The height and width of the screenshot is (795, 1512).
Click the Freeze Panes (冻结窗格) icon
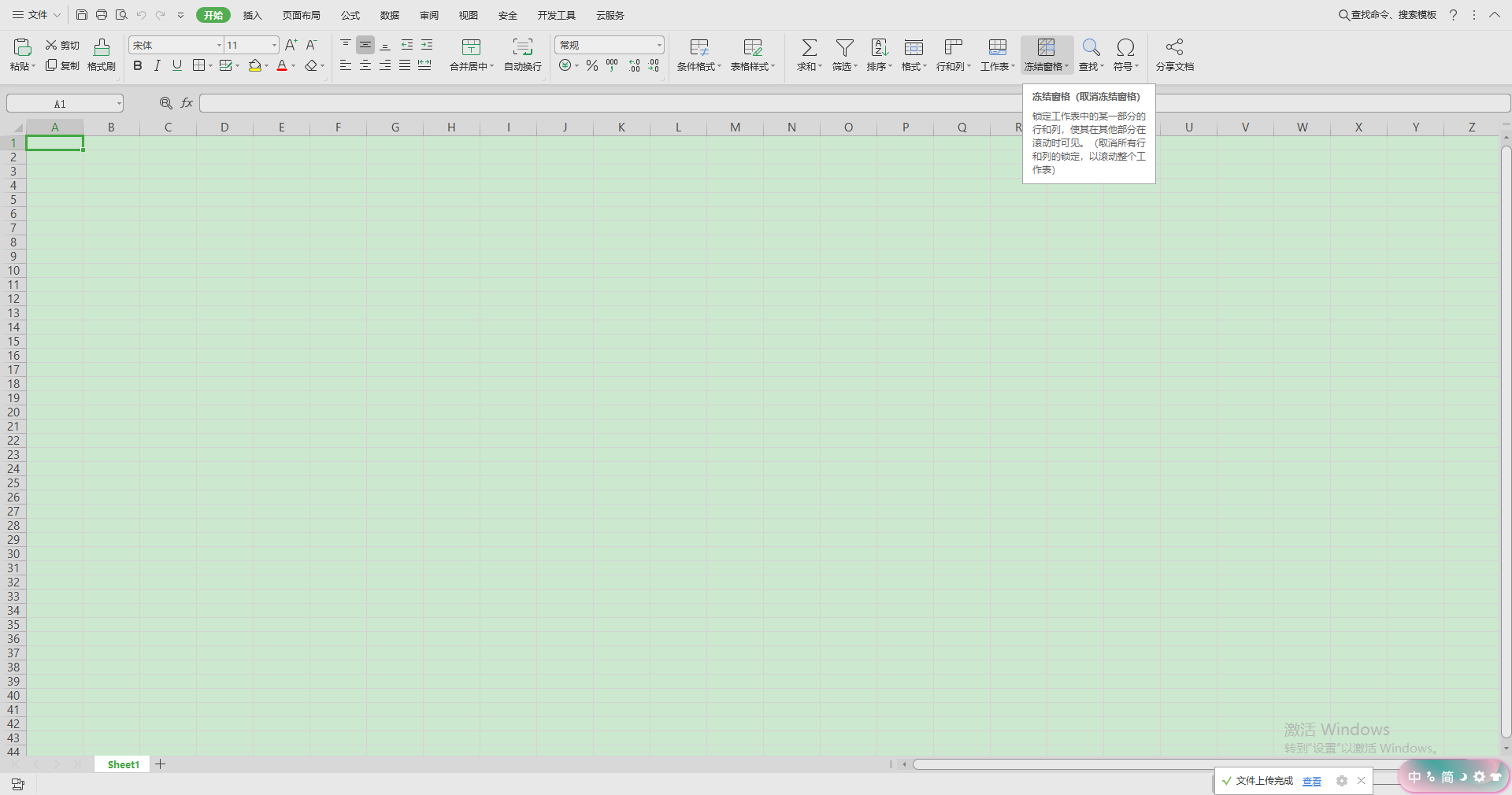1046,47
